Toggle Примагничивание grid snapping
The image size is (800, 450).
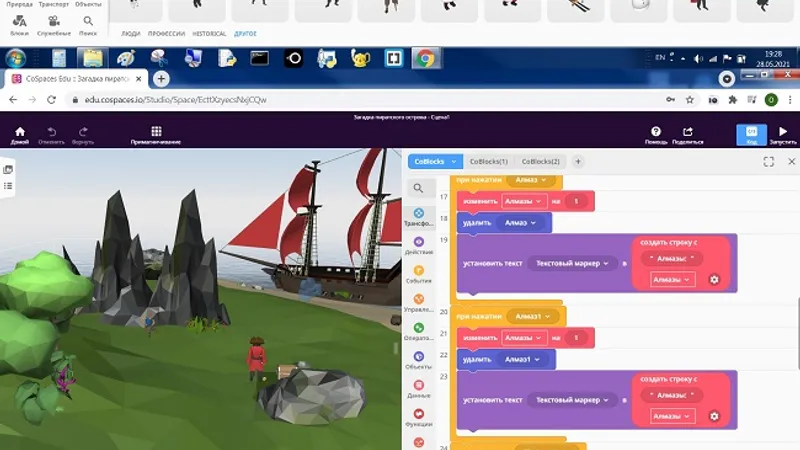click(156, 135)
